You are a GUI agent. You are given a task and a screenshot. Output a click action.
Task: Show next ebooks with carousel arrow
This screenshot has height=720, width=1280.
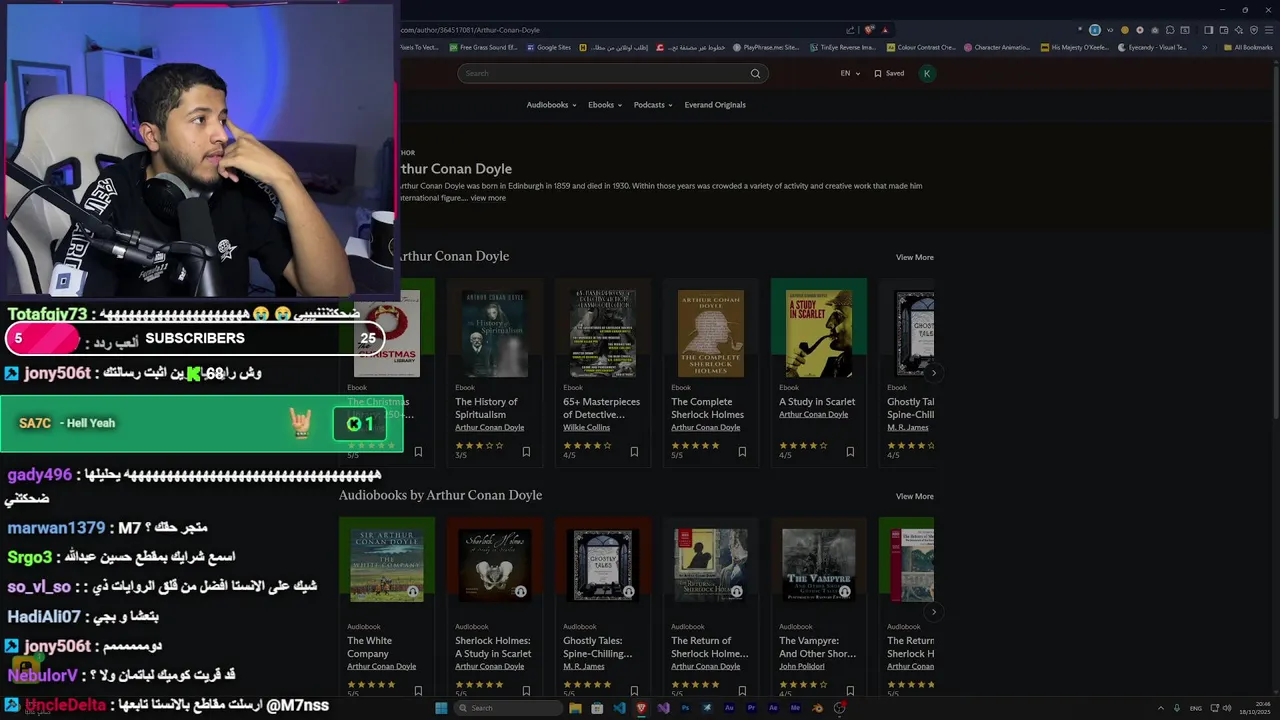[933, 373]
